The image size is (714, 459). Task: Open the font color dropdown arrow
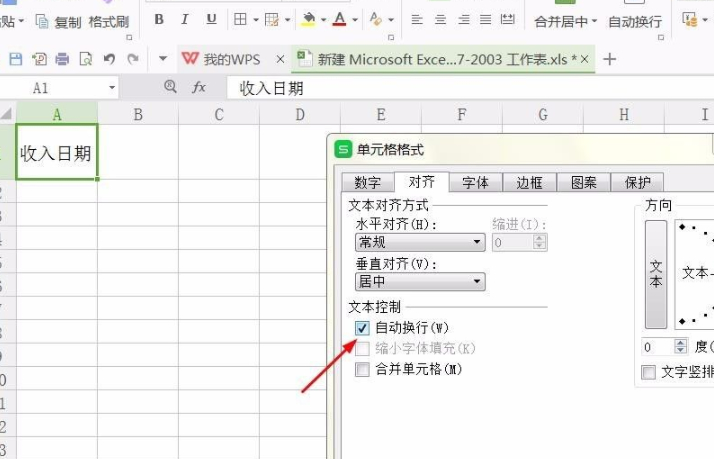click(x=355, y=20)
